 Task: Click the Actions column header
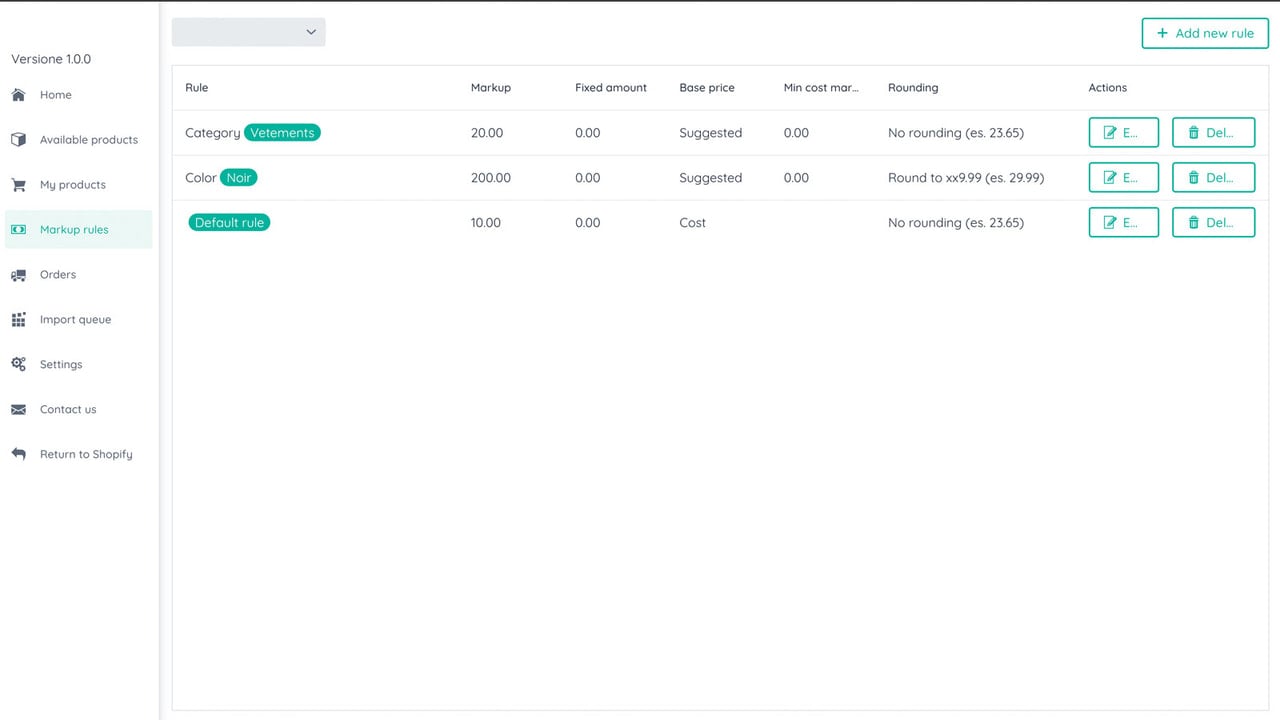coord(1108,88)
